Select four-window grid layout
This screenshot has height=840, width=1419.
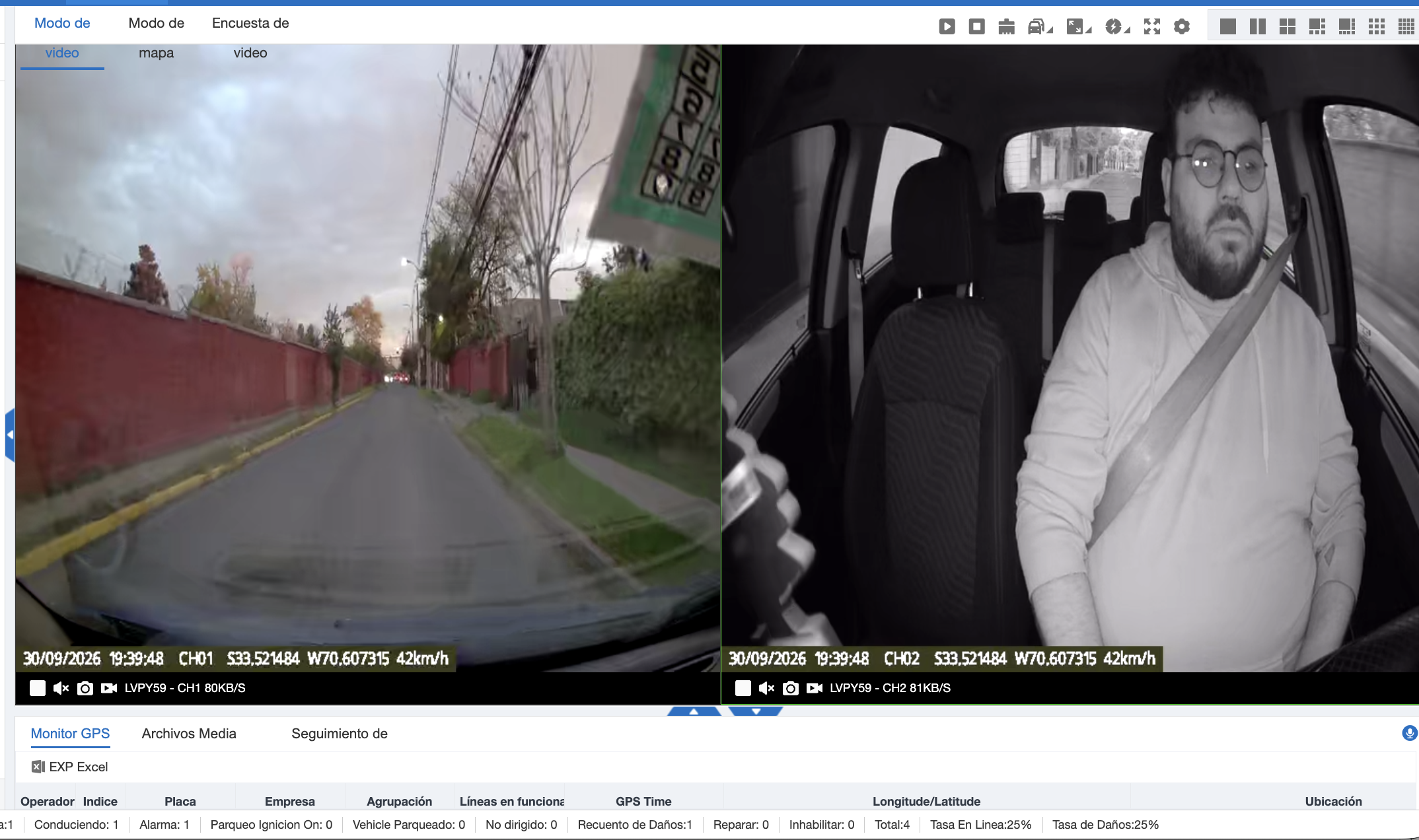pos(1288,26)
